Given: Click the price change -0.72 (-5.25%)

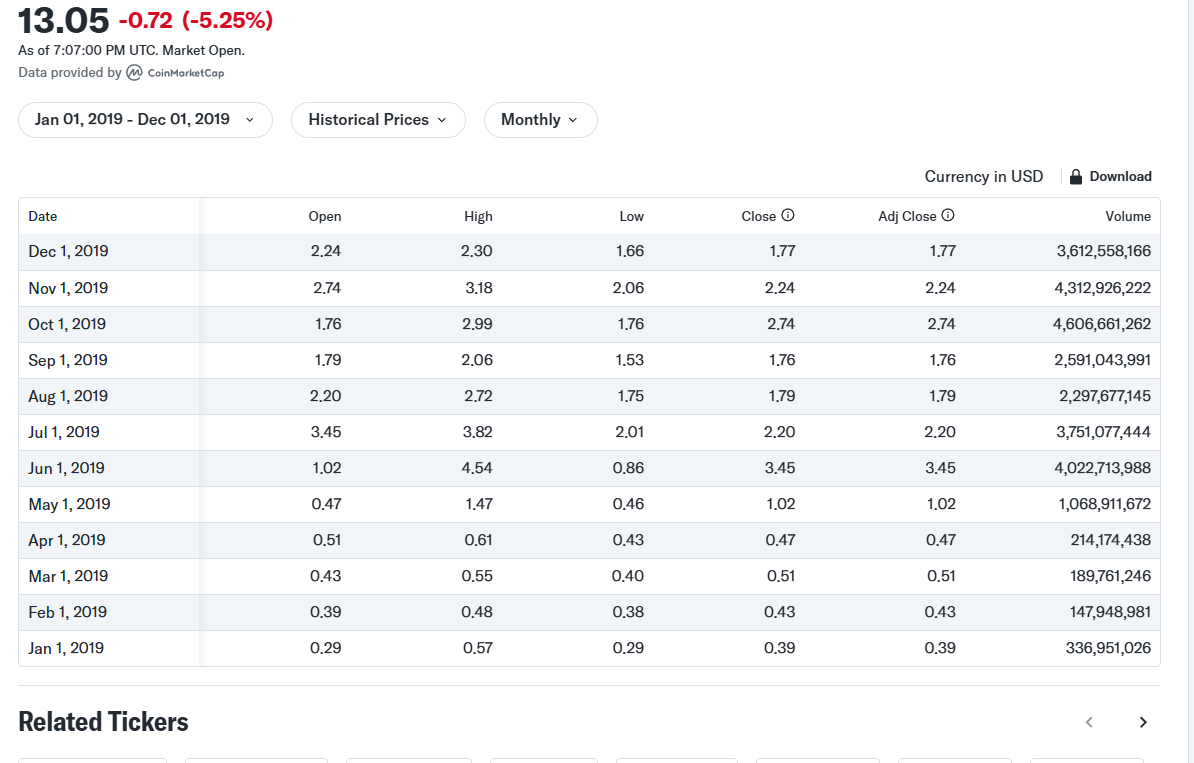Looking at the screenshot, I should coord(196,21).
